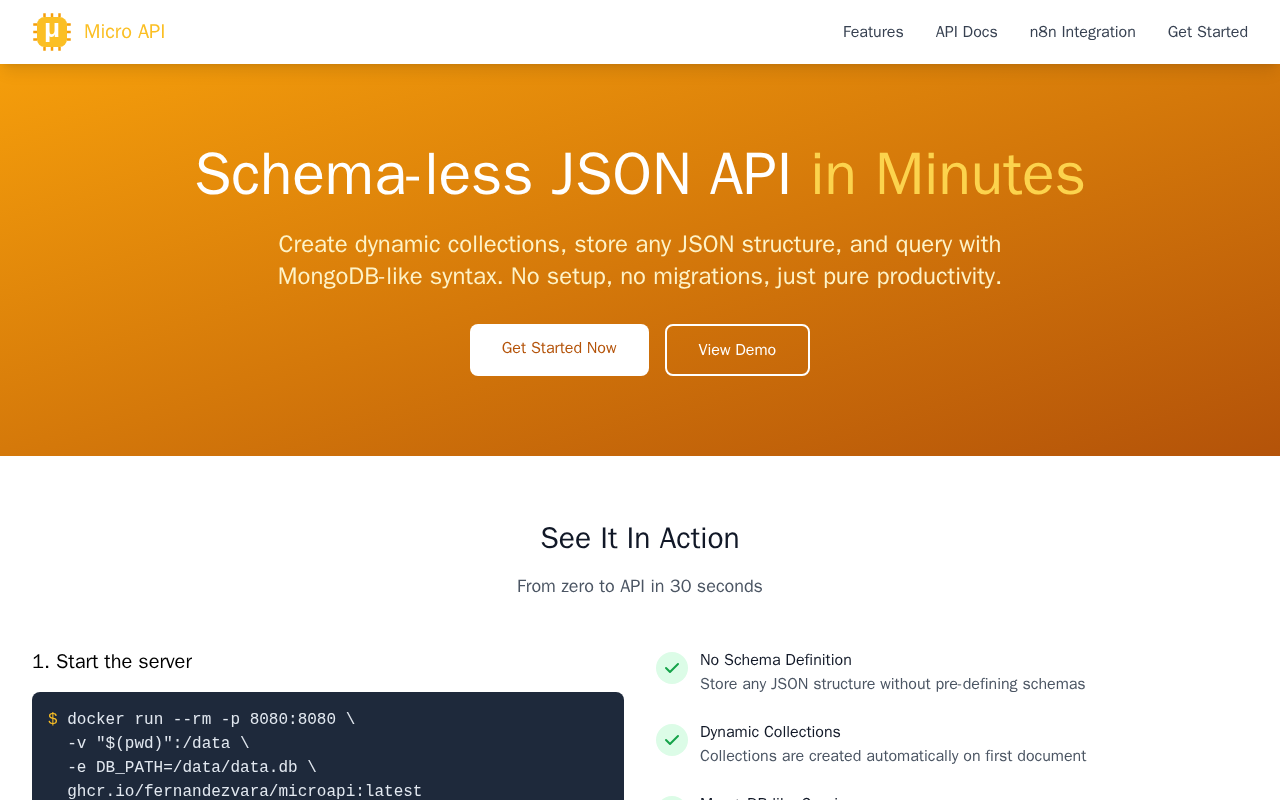The image size is (1280, 800).
Task: Click the Micro API chip logo icon
Action: click(x=52, y=32)
